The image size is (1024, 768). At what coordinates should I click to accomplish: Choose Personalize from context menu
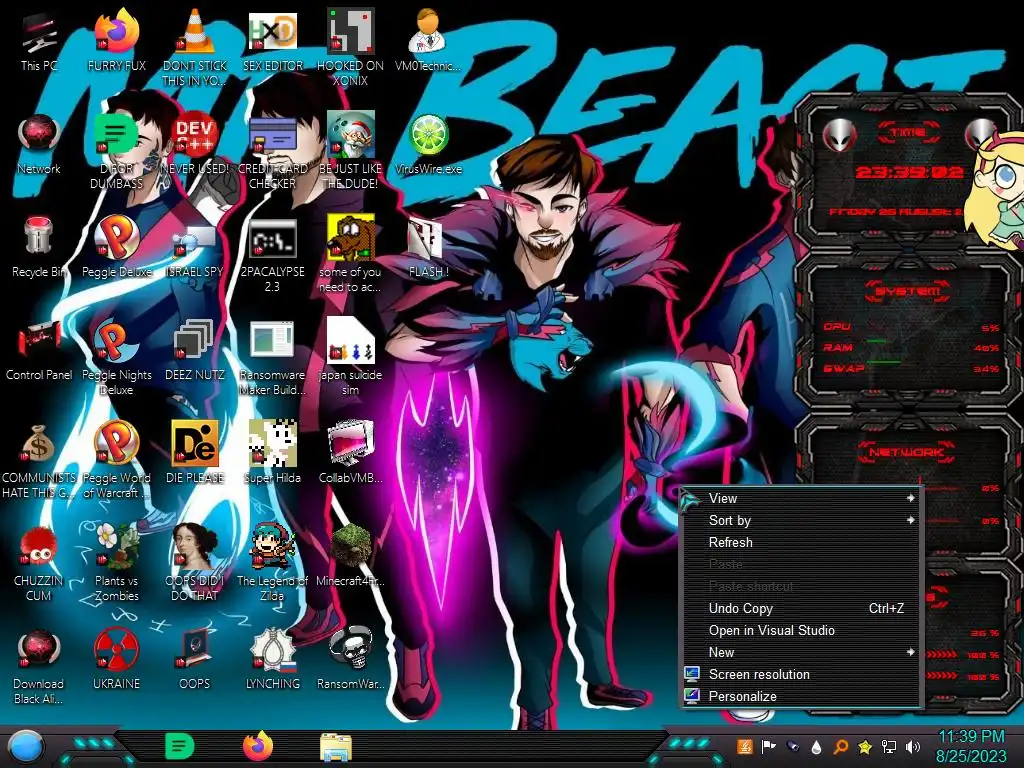[x=801, y=696]
